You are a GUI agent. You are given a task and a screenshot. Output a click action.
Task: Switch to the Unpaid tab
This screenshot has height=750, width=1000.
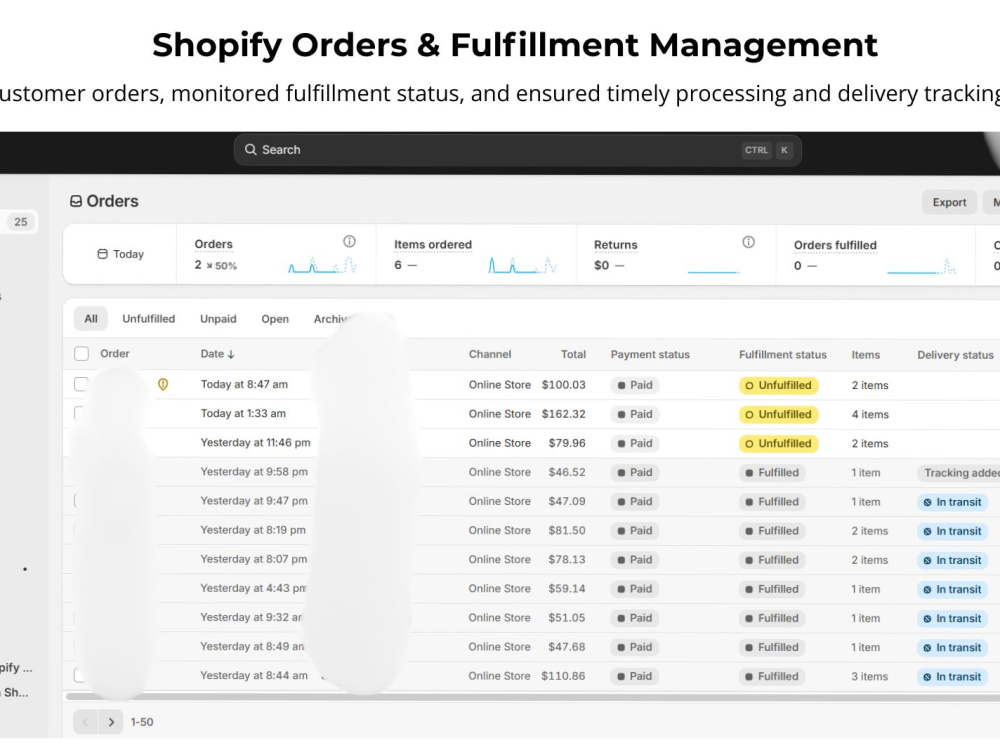click(x=218, y=318)
